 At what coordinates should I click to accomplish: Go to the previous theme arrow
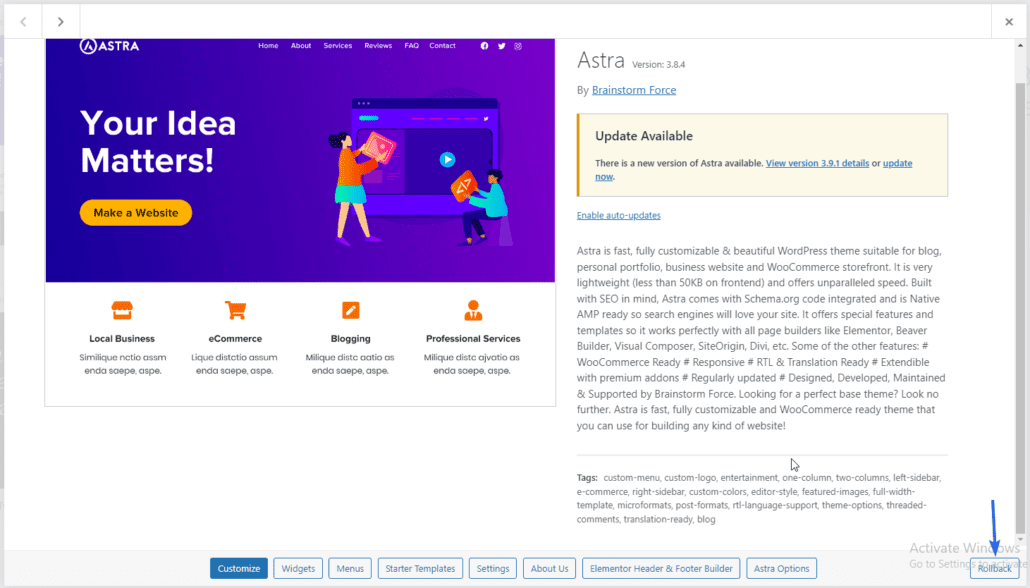[23, 22]
